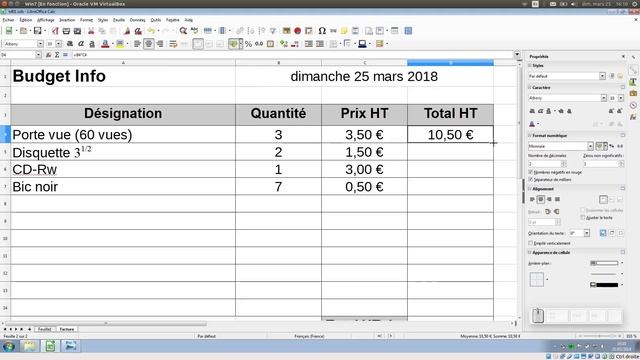Switch to the Feuille1 sheet tab

44,329
